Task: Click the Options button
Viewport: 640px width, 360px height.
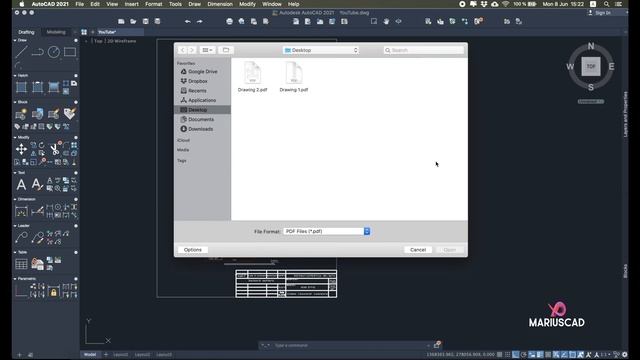Action: (193, 250)
